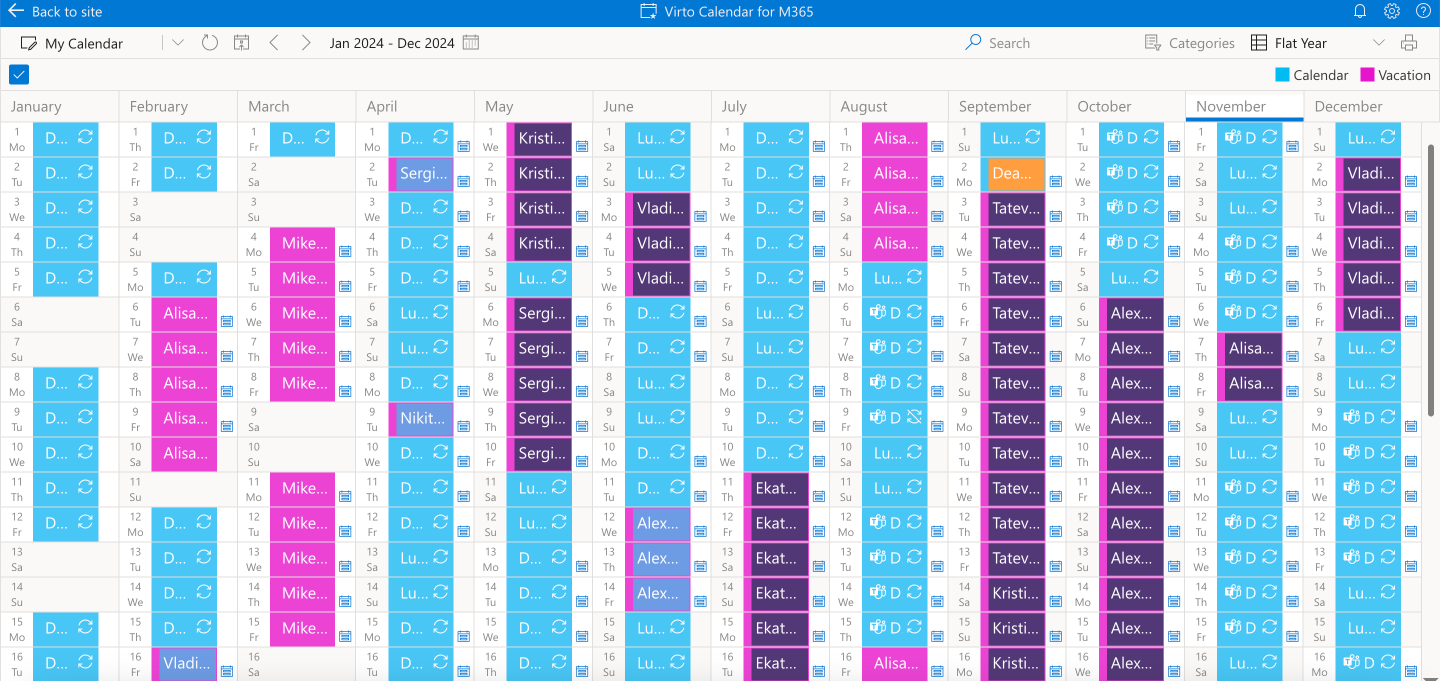
Task: Select the March month header
Action: [x=296, y=106]
